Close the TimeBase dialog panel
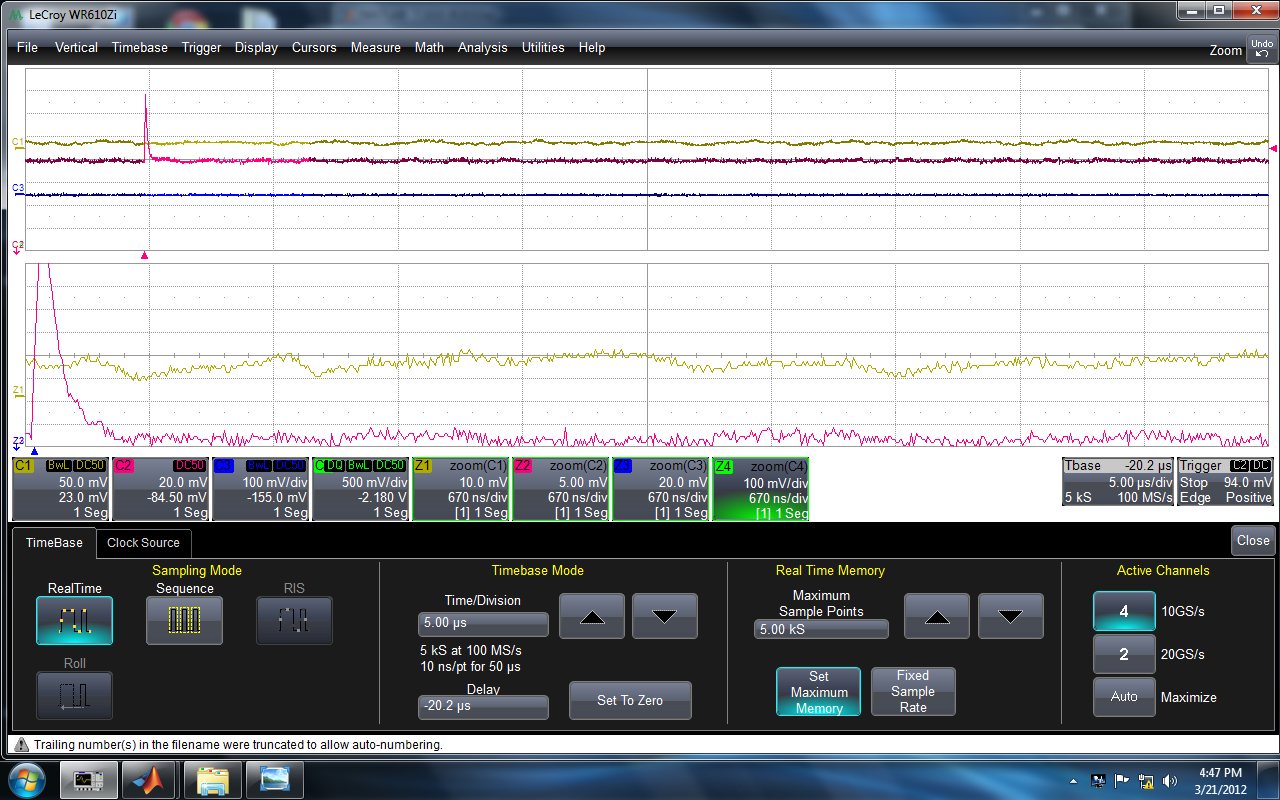 [1253, 540]
